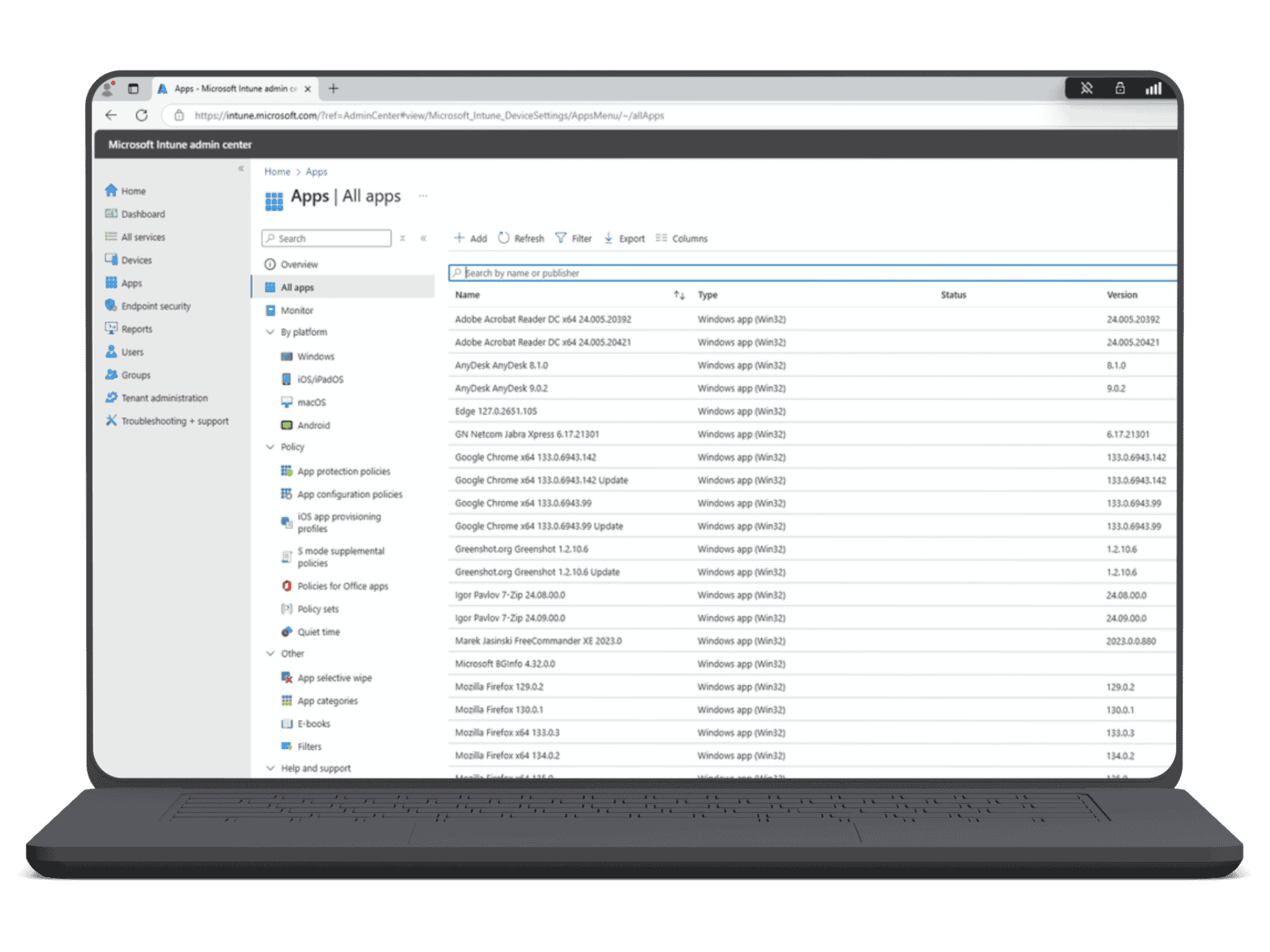Collapse the By platform section
The image size is (1270, 952).
[x=270, y=332]
